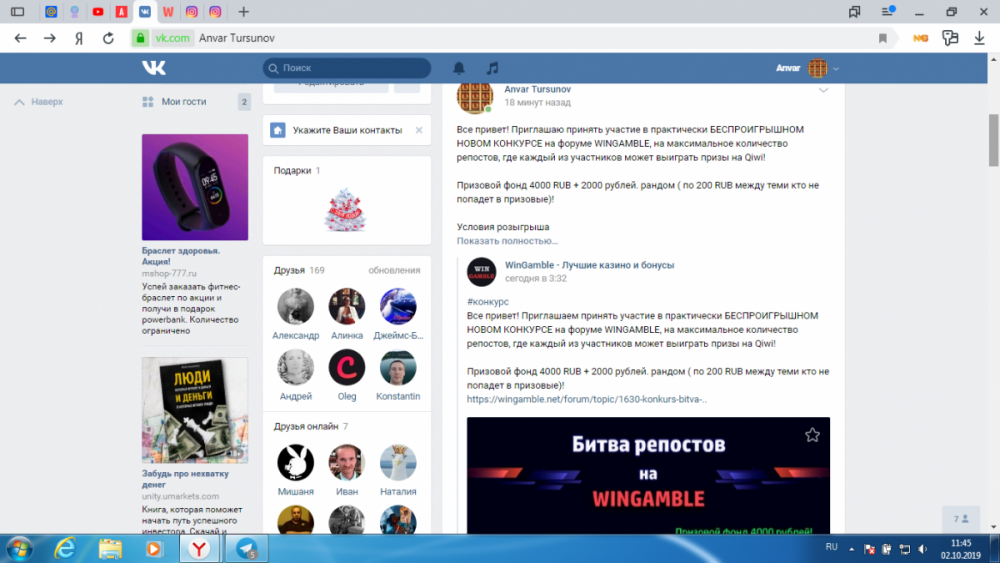Open the wingamble.net forum topic link
Image resolution: width=1000 pixels, height=563 pixels.
pyautogui.click(x=587, y=399)
